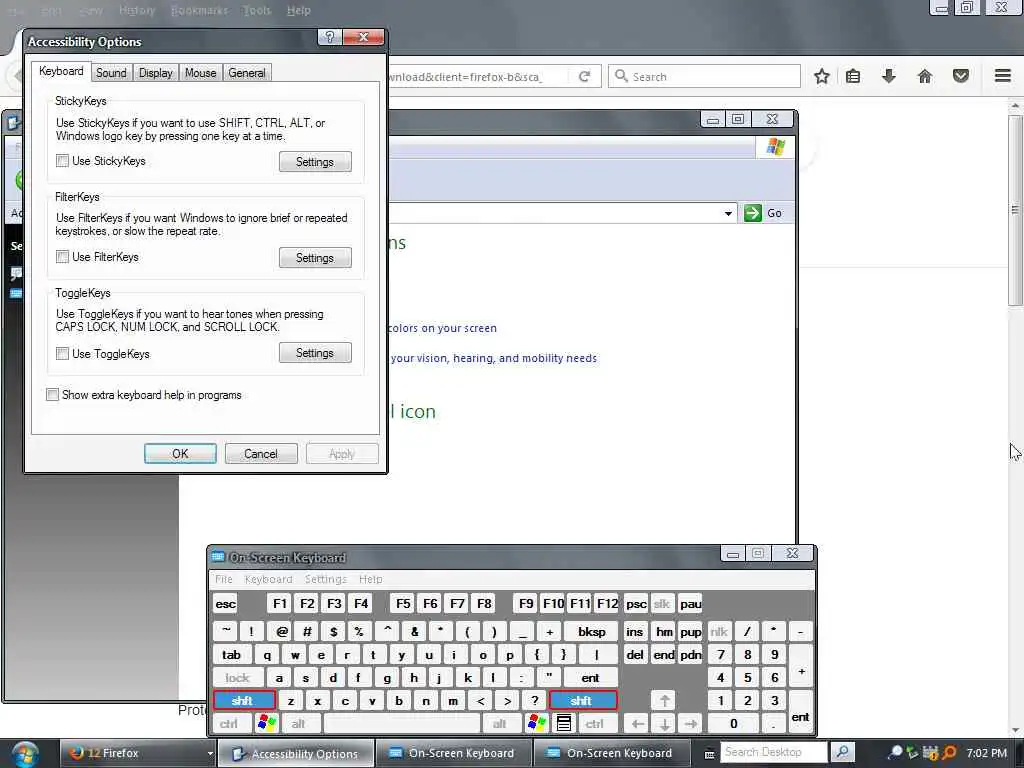Expand the address dropdown next to Go
Viewport: 1024px width, 768px height.
728,214
